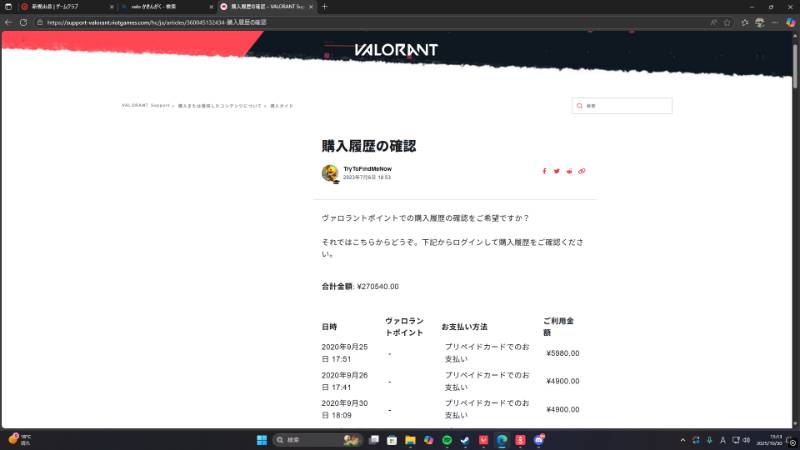Open the browser extension icon next to favorites
Viewport: 800px width, 450px height.
(x=760, y=22)
